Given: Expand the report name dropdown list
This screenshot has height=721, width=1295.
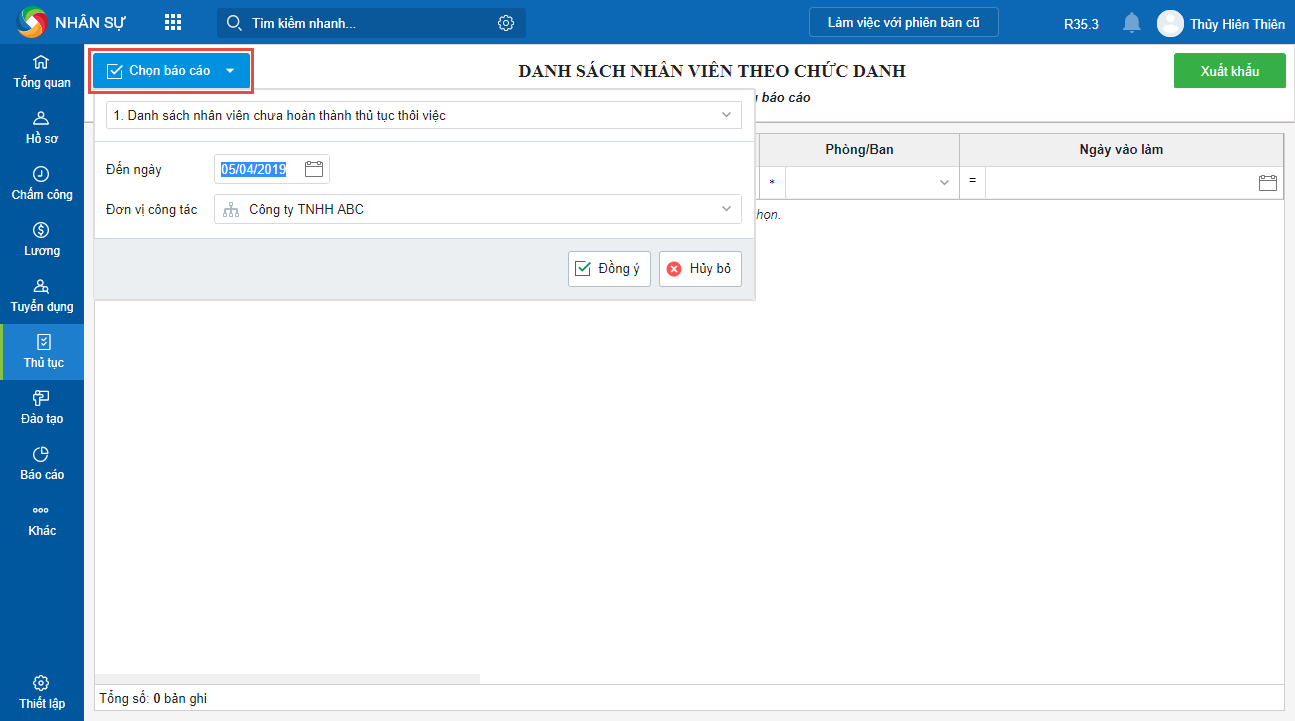Looking at the screenshot, I should click(x=726, y=115).
